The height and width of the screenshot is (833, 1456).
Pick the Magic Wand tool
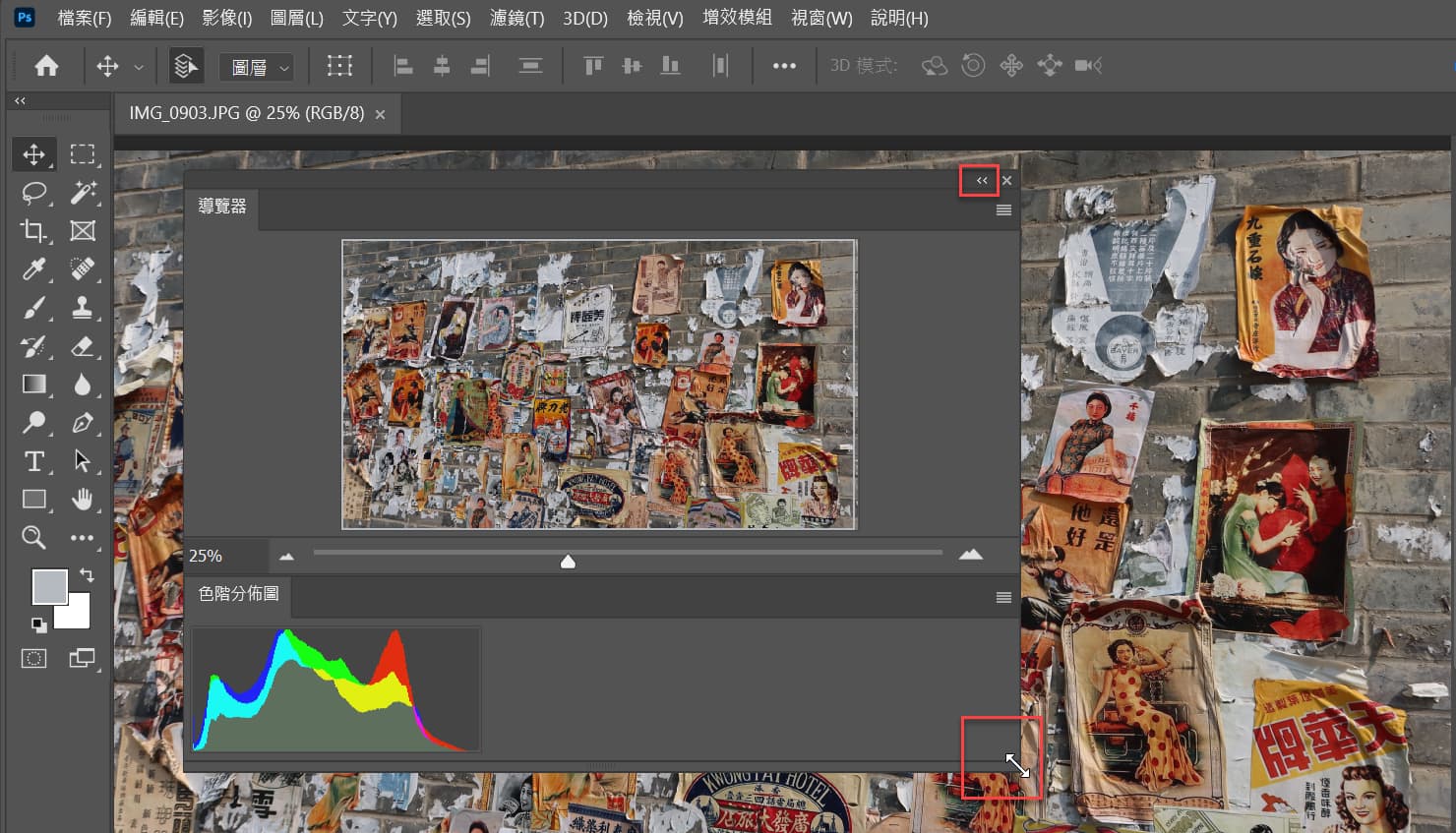pyautogui.click(x=83, y=192)
